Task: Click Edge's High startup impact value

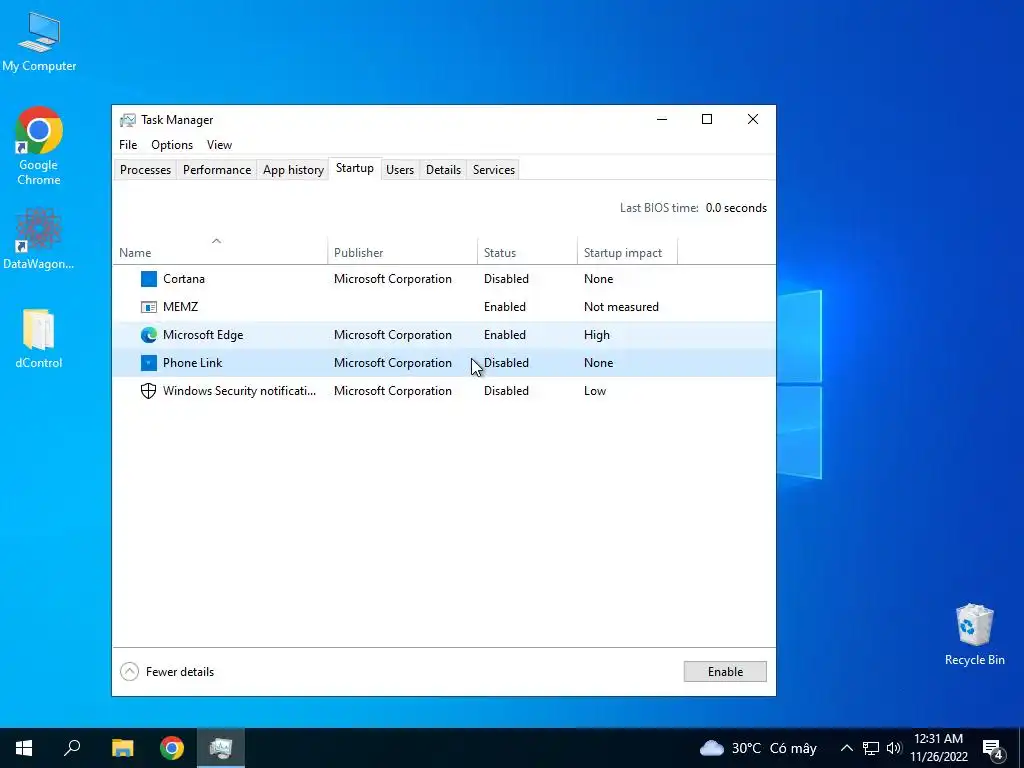Action: pyautogui.click(x=597, y=335)
